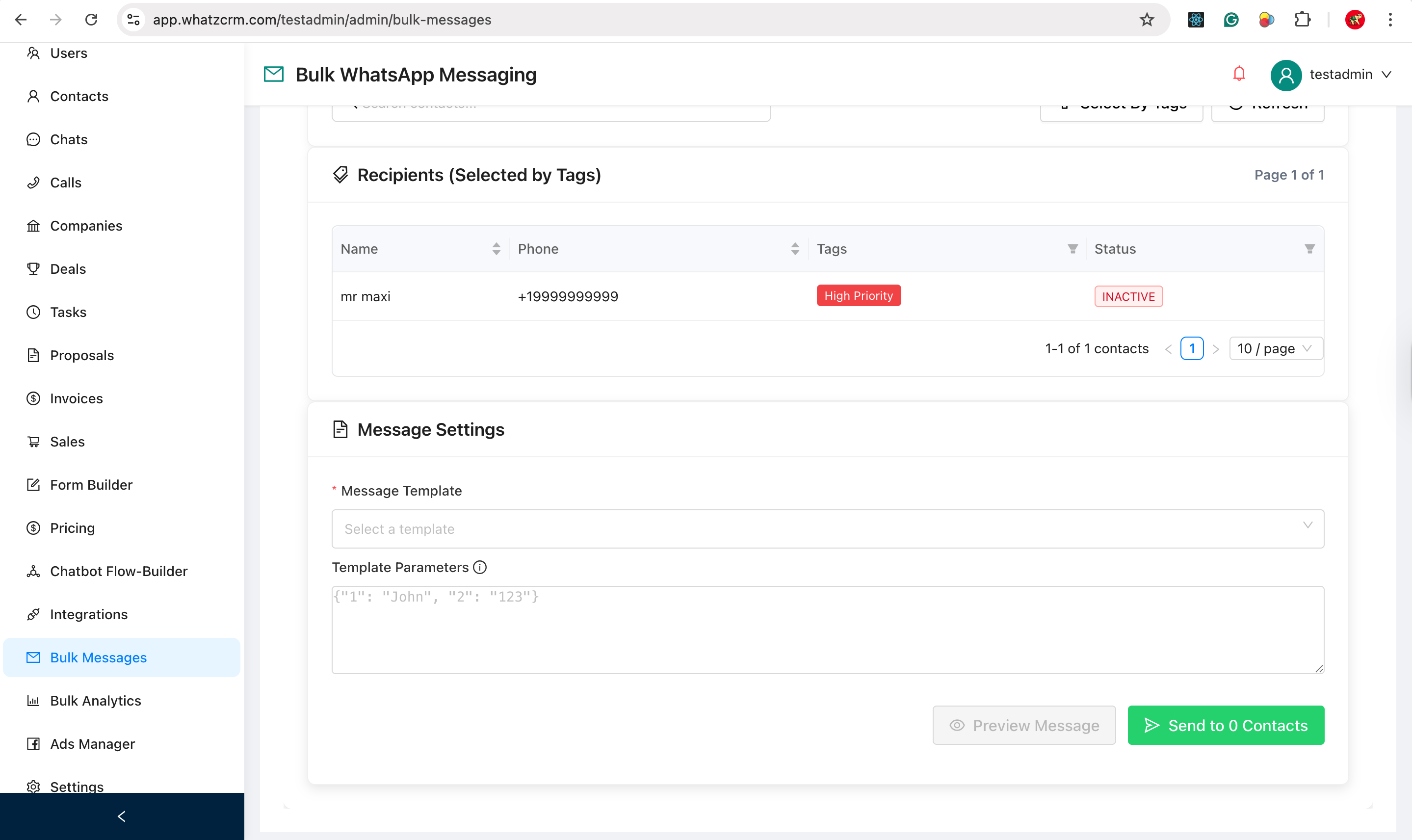Screen dimensions: 1412x840
Task: Click the Tags column filter icon
Action: pyautogui.click(x=1072, y=249)
